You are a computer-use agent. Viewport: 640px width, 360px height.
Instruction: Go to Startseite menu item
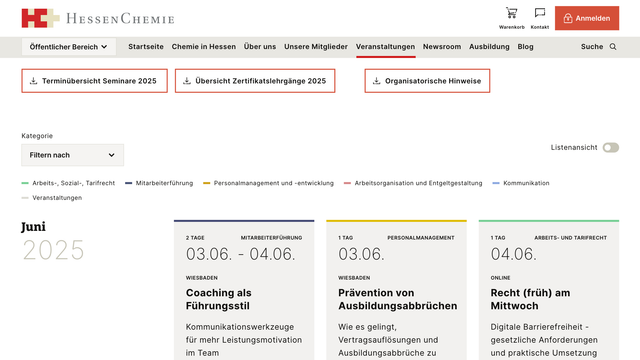pyautogui.click(x=146, y=47)
